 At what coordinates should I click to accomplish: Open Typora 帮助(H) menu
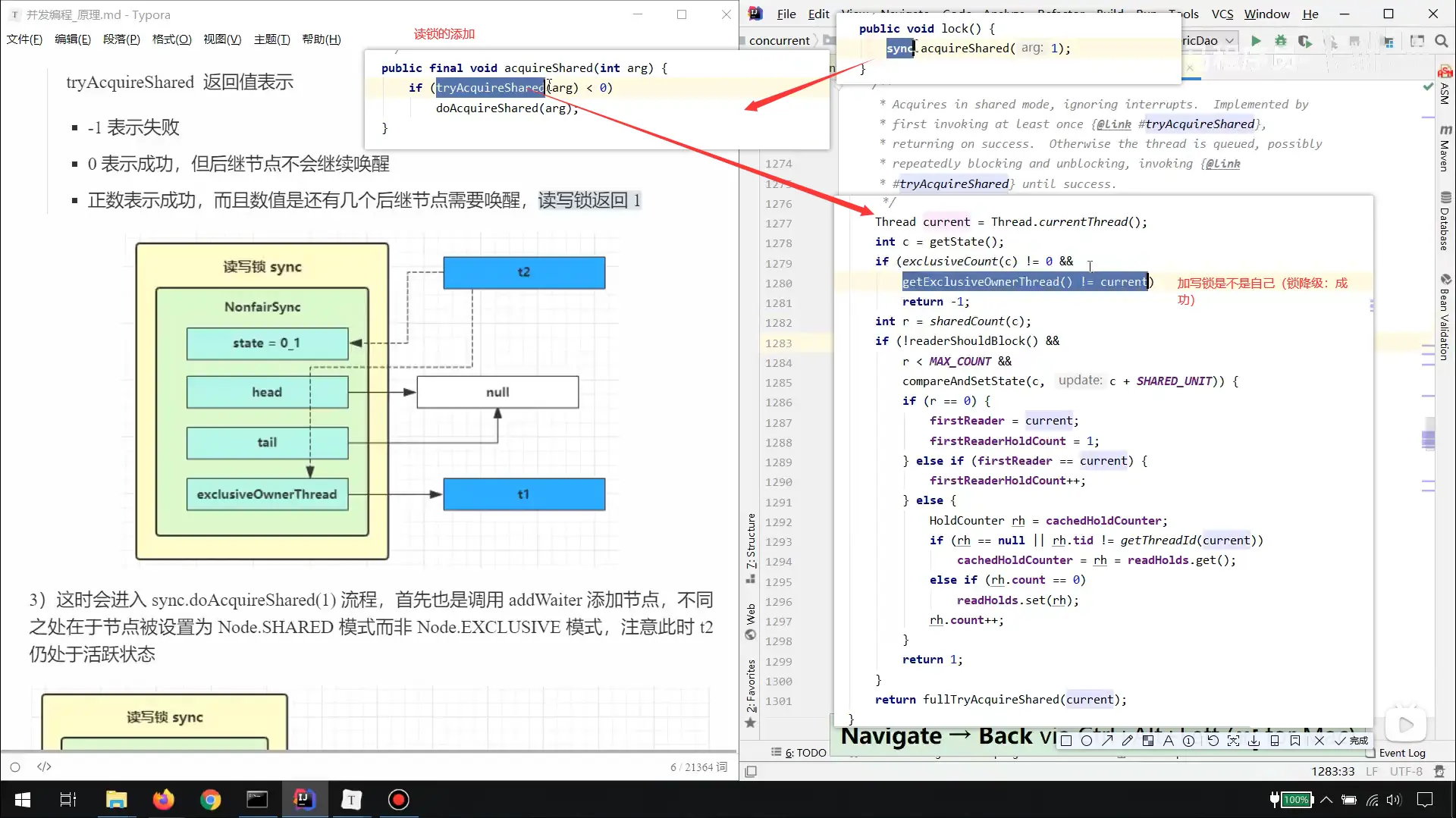322,39
